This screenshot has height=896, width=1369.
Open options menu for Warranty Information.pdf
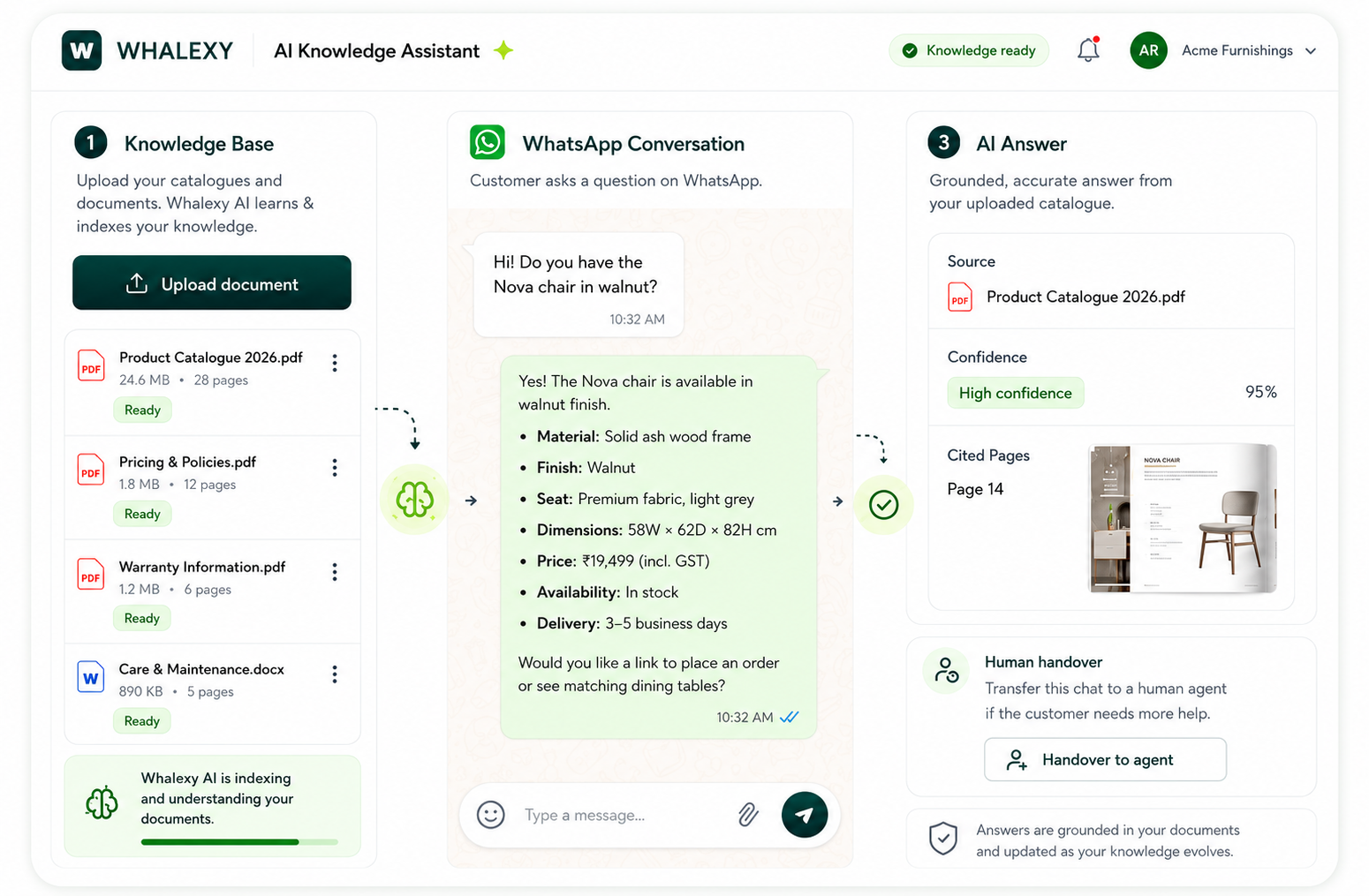tap(335, 572)
